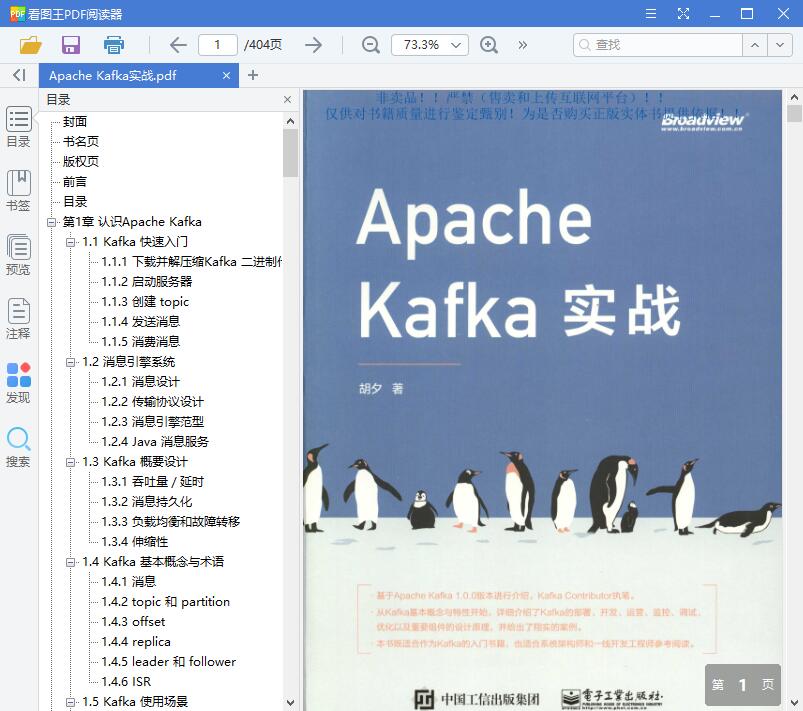
Task: Open the hamburger menu in title bar
Action: pos(651,13)
